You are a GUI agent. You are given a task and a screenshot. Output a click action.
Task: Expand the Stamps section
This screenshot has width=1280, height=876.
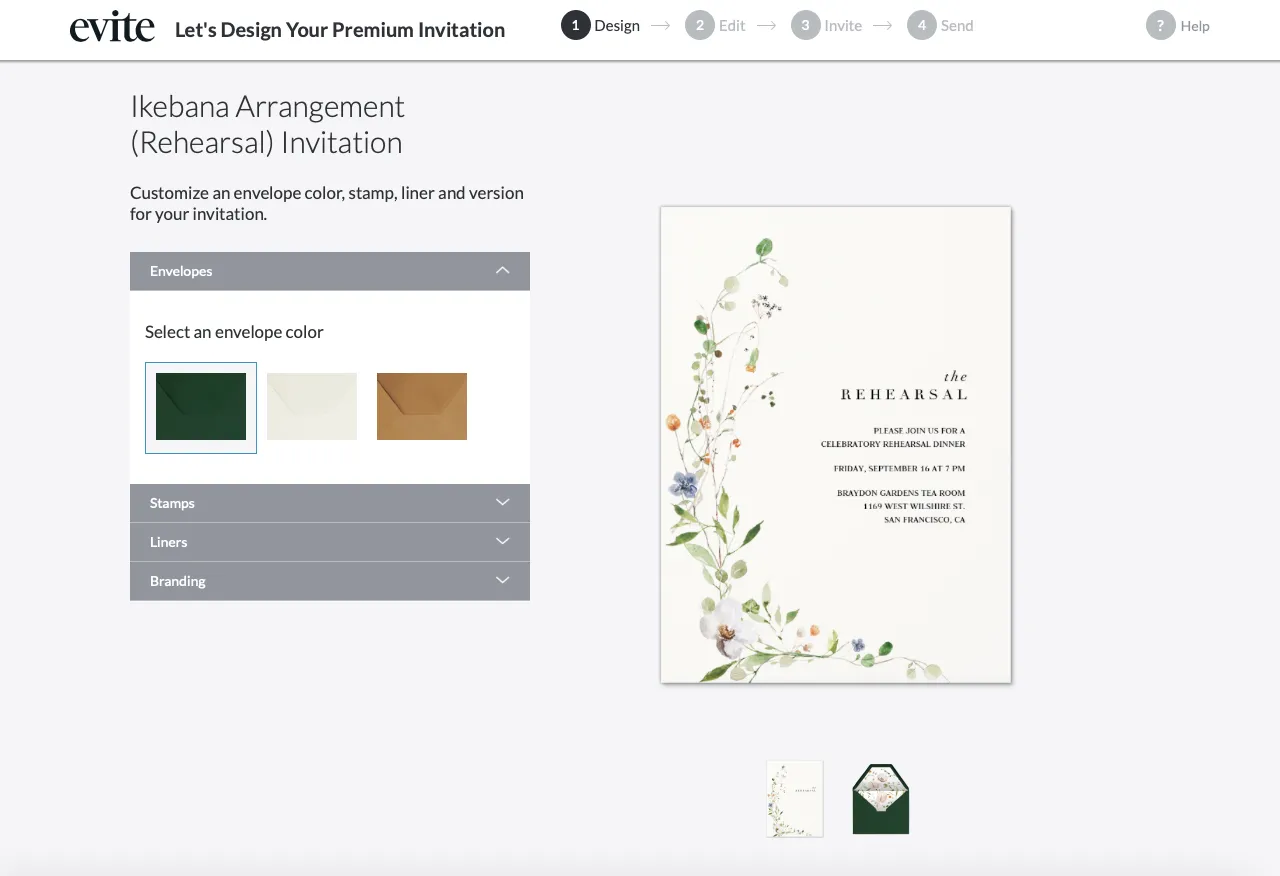click(329, 503)
